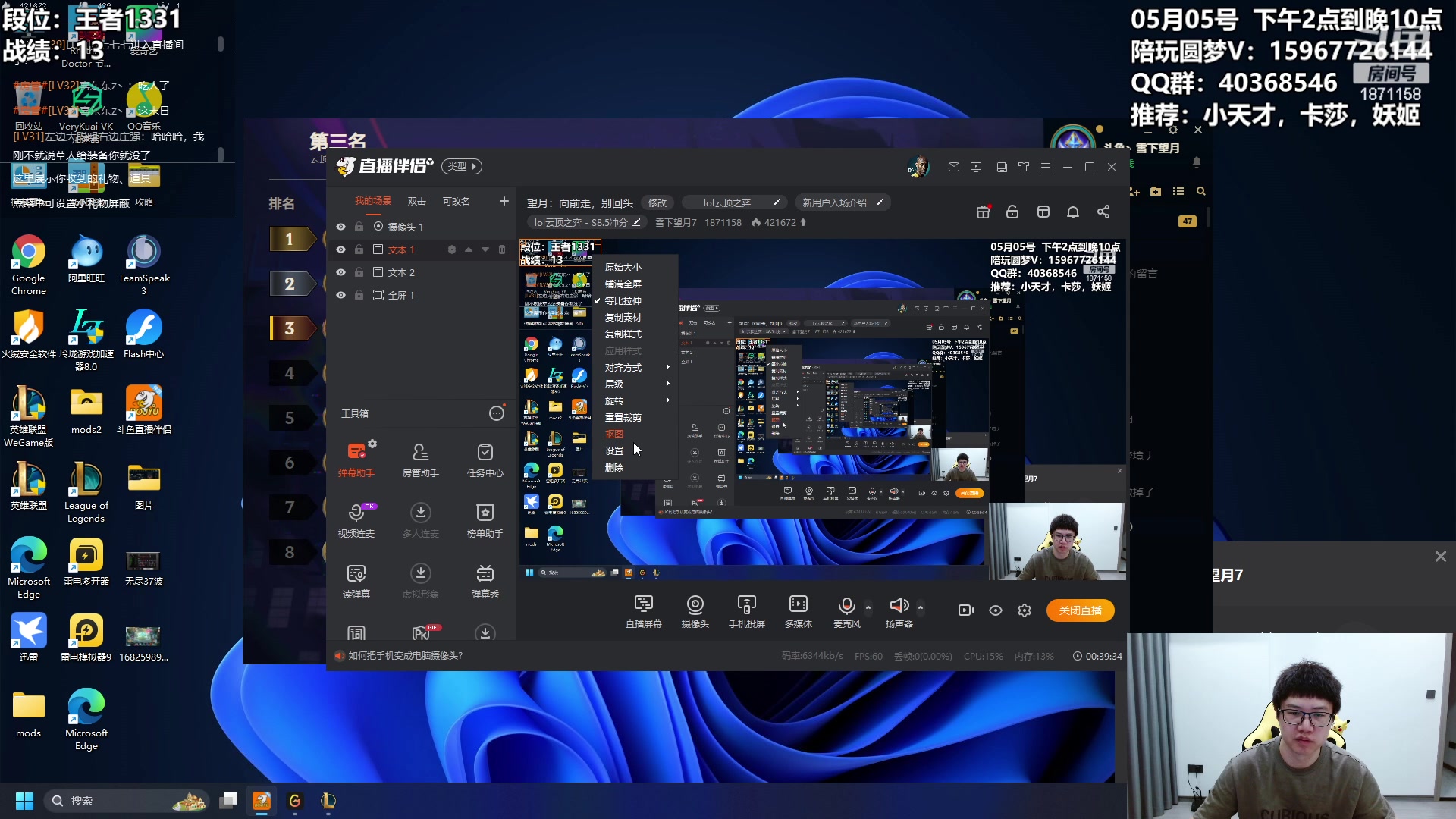Open settings gear beside 关闭直播
Image resolution: width=1456 pixels, height=819 pixels.
pyautogui.click(x=1025, y=610)
